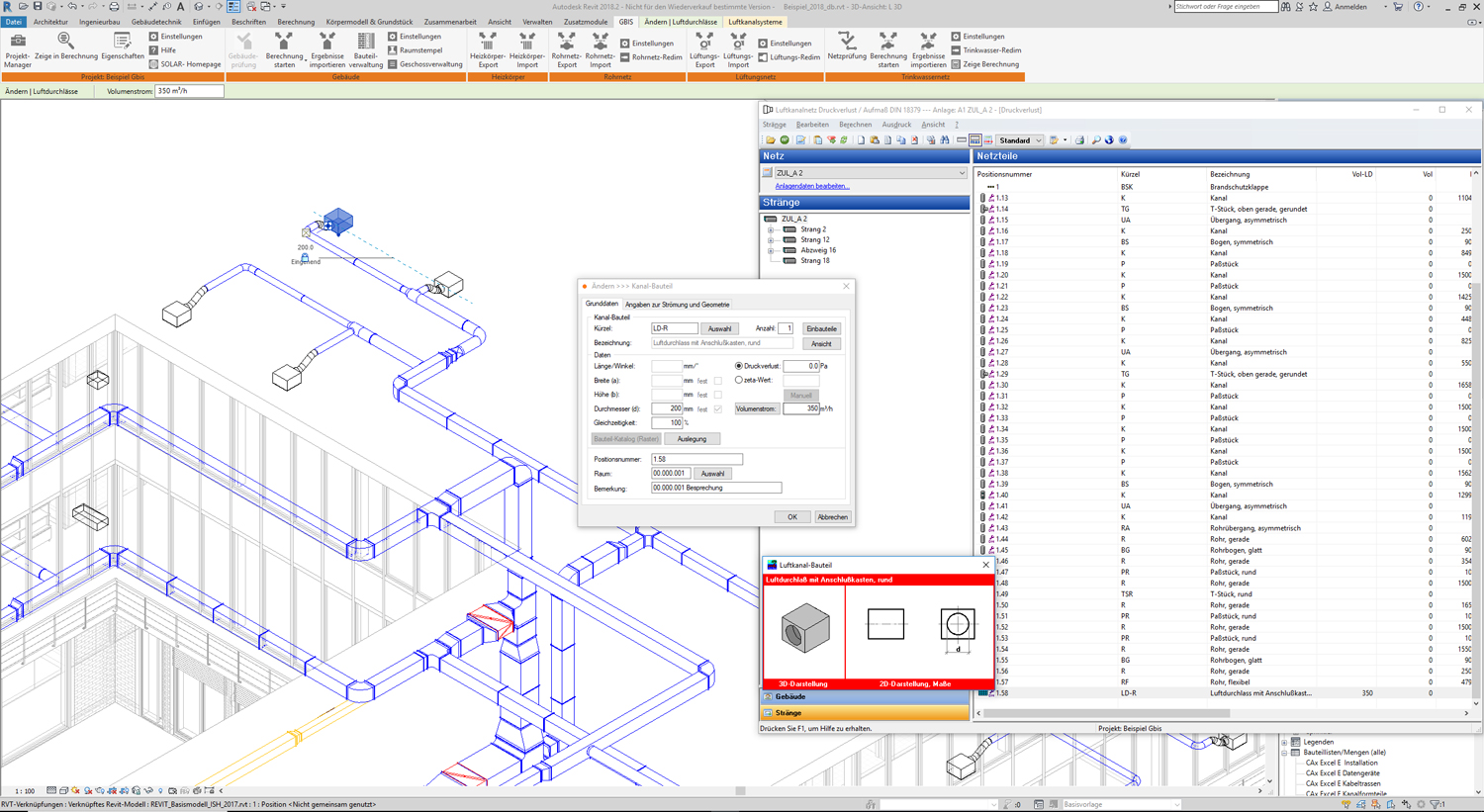Toggle the fest checkbox for Höhe (b)
1484x812 pixels.
coord(718,395)
